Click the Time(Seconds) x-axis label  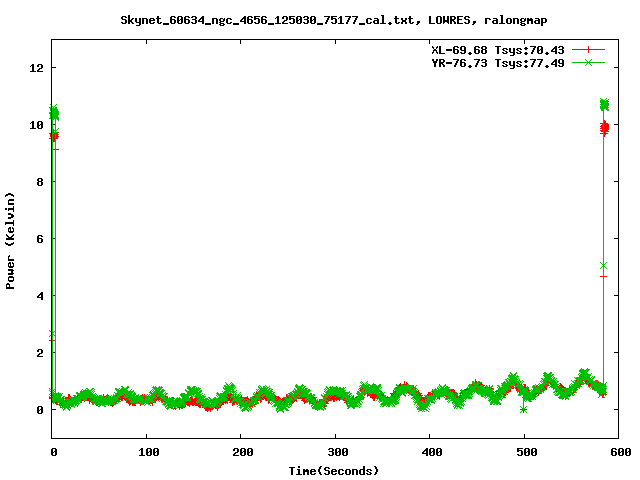pos(333,471)
